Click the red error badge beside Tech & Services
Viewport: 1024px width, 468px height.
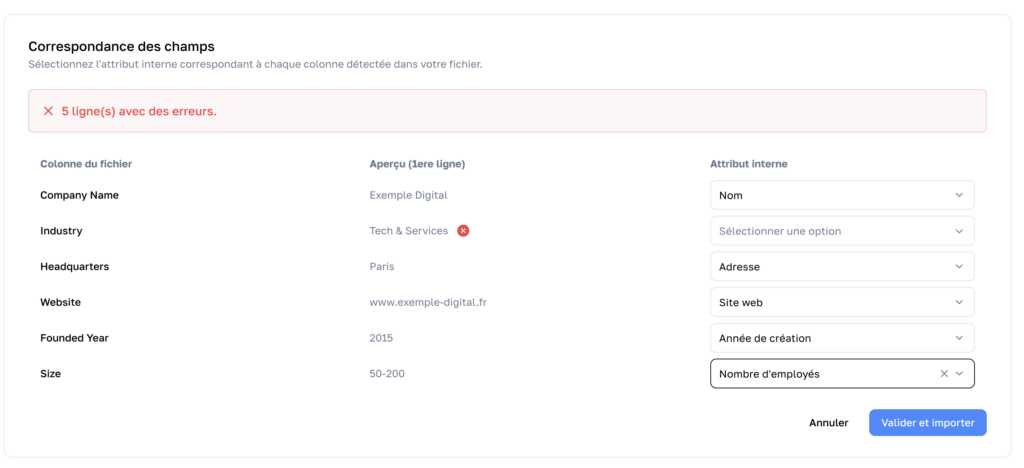pyautogui.click(x=463, y=231)
